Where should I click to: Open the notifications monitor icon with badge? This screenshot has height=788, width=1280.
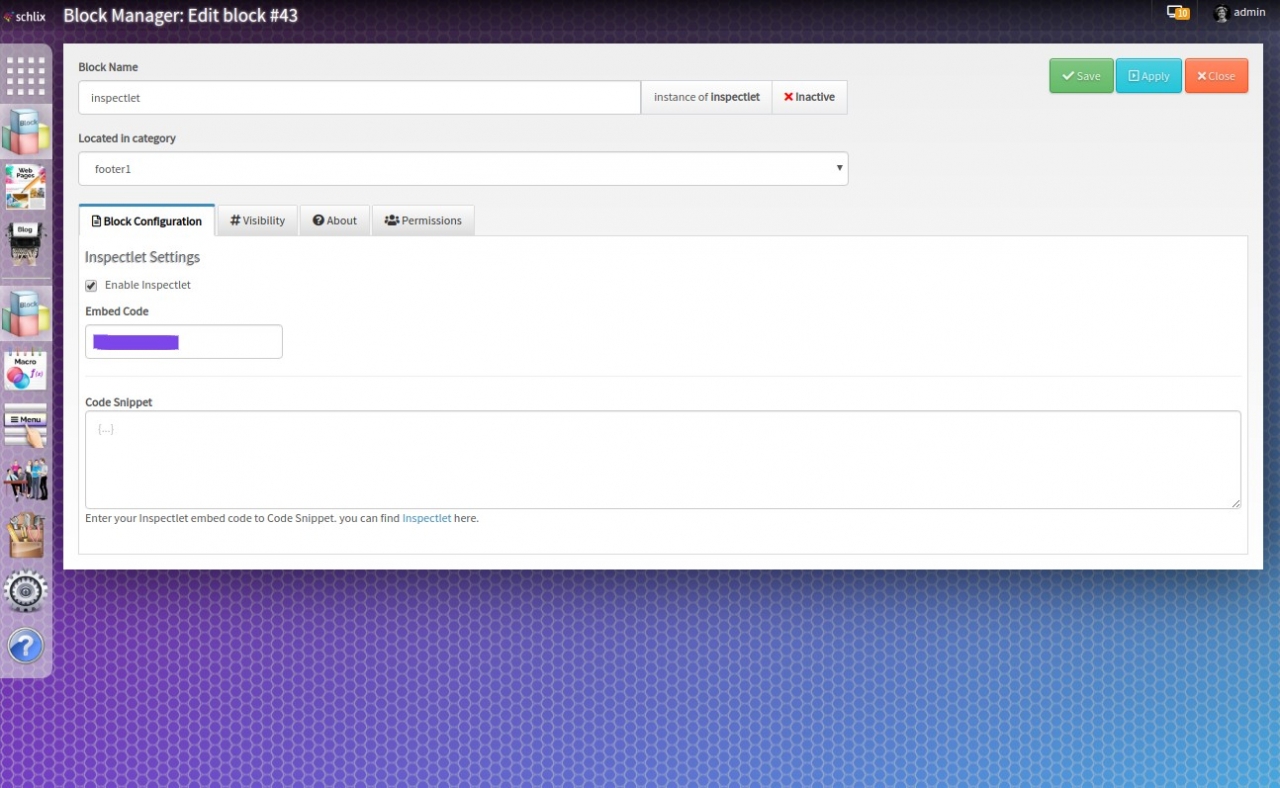coord(1177,13)
